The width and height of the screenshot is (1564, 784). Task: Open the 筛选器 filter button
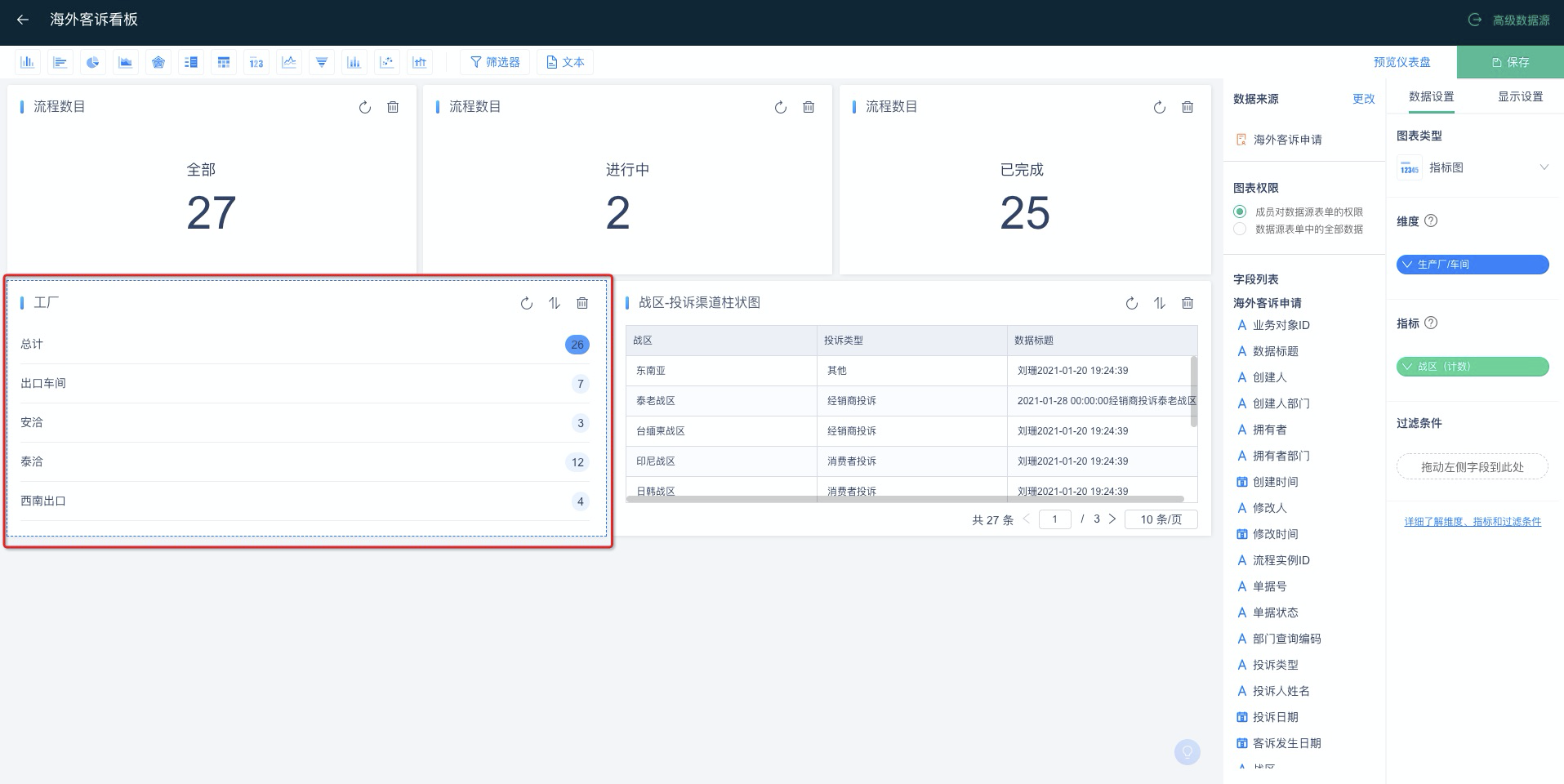pyautogui.click(x=495, y=62)
